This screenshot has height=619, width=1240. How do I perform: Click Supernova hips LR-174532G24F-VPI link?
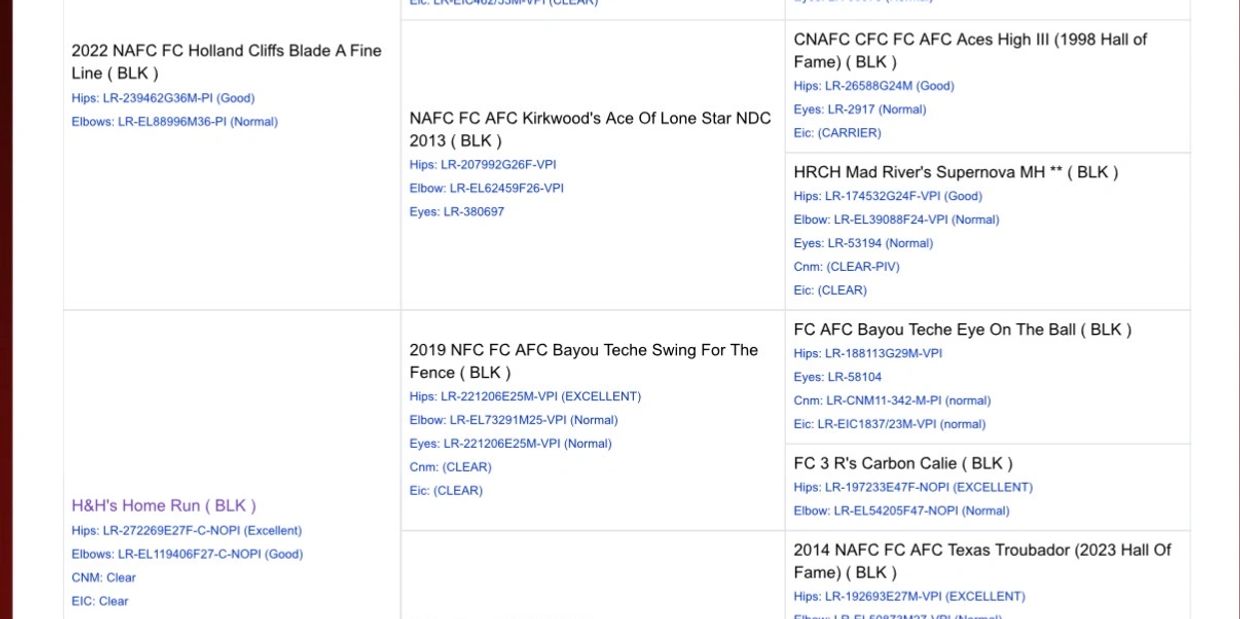[x=887, y=196]
